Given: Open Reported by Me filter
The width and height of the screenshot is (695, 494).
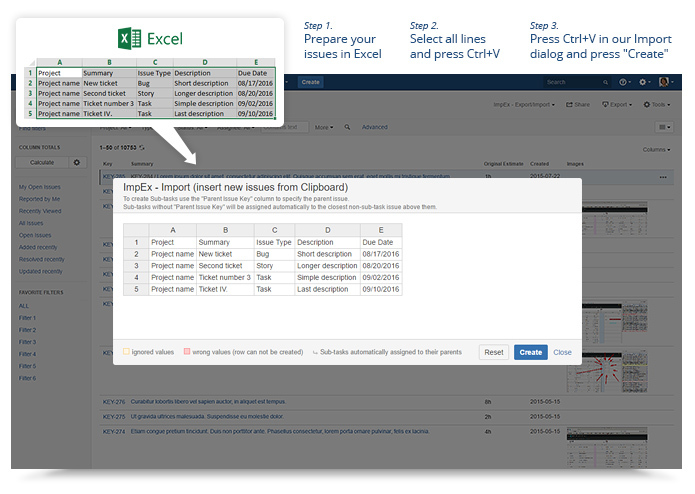Looking at the screenshot, I should point(39,199).
